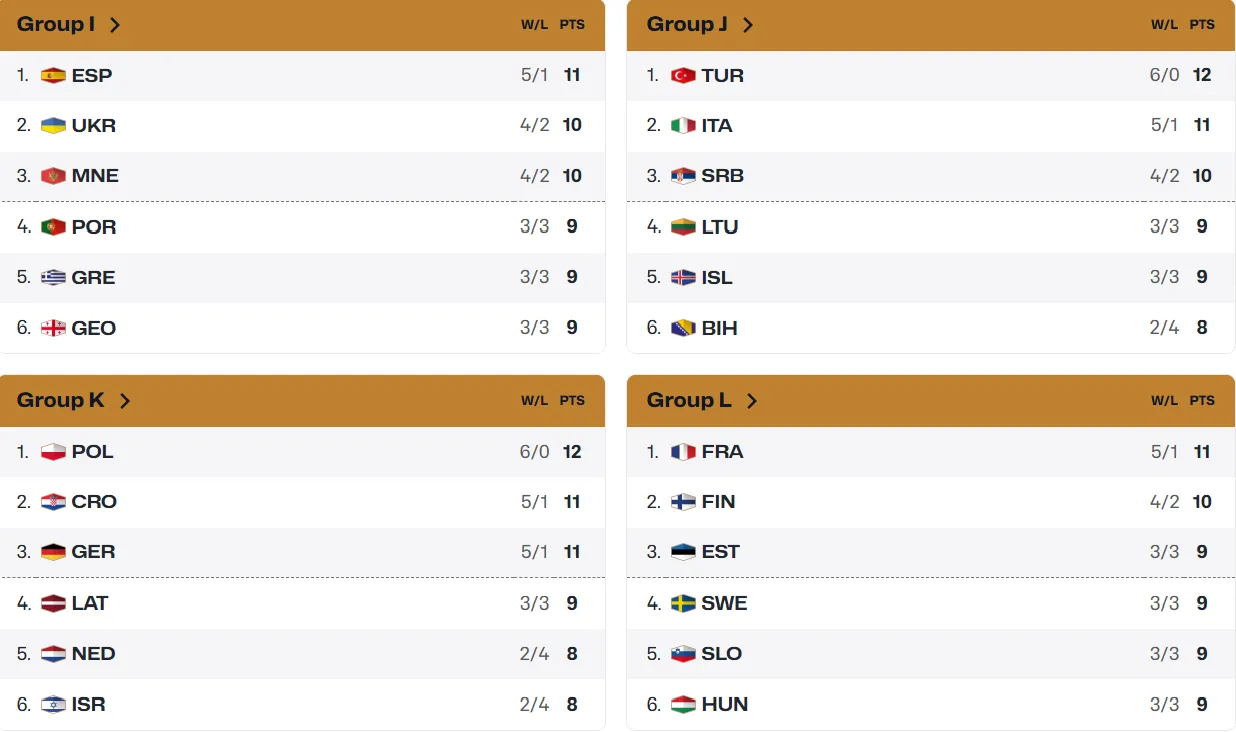Select the ITA team name
The image size is (1236, 732).
[717, 125]
